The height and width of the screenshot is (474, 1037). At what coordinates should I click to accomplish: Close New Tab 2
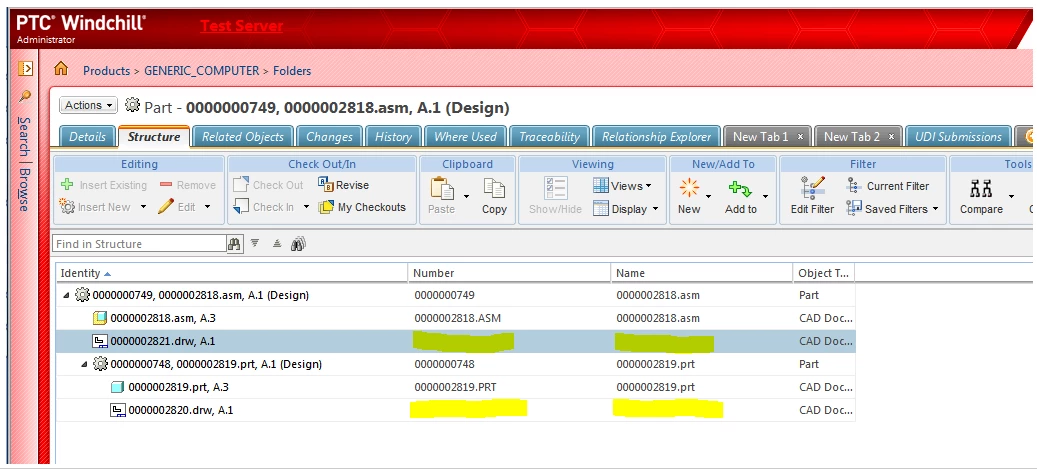pos(892,137)
